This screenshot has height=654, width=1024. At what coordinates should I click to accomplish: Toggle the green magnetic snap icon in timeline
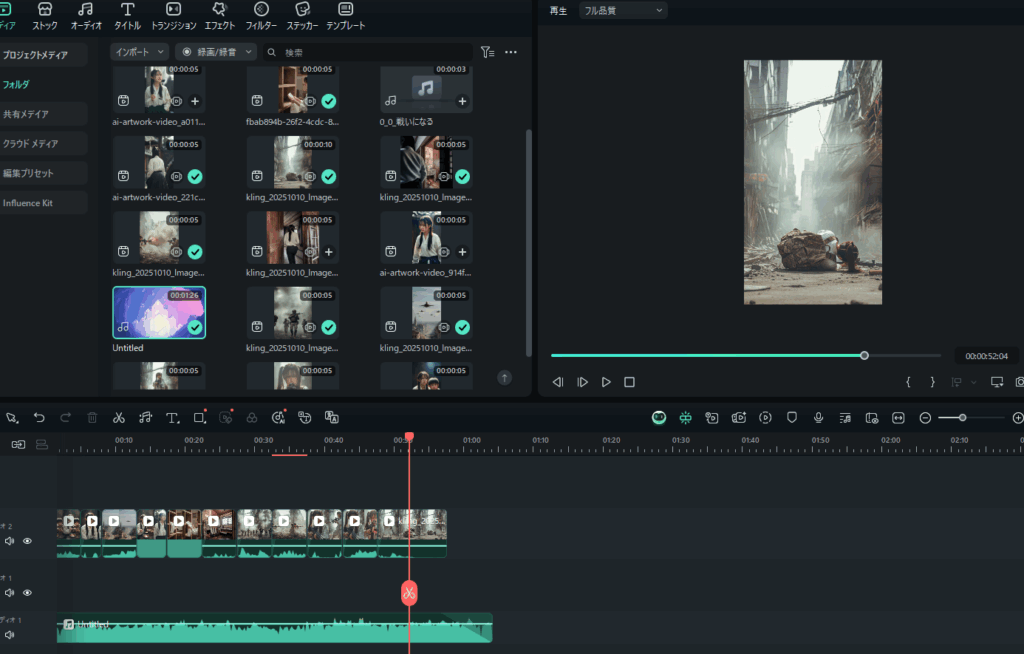point(685,418)
